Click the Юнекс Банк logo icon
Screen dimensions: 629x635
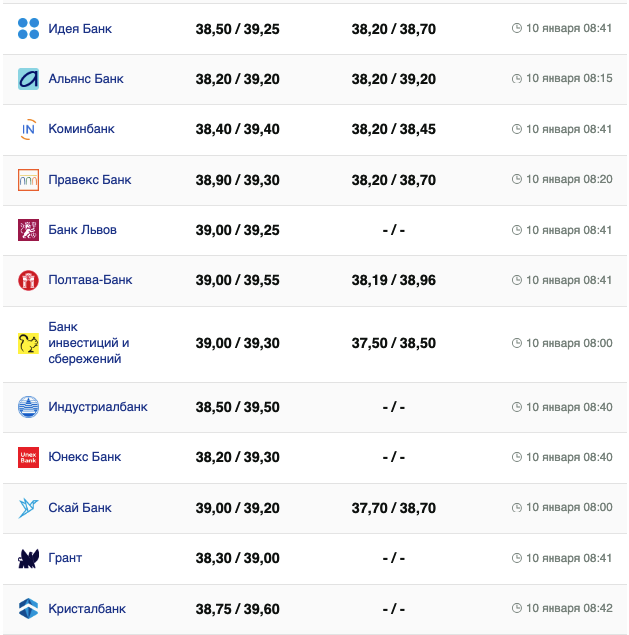point(28,457)
